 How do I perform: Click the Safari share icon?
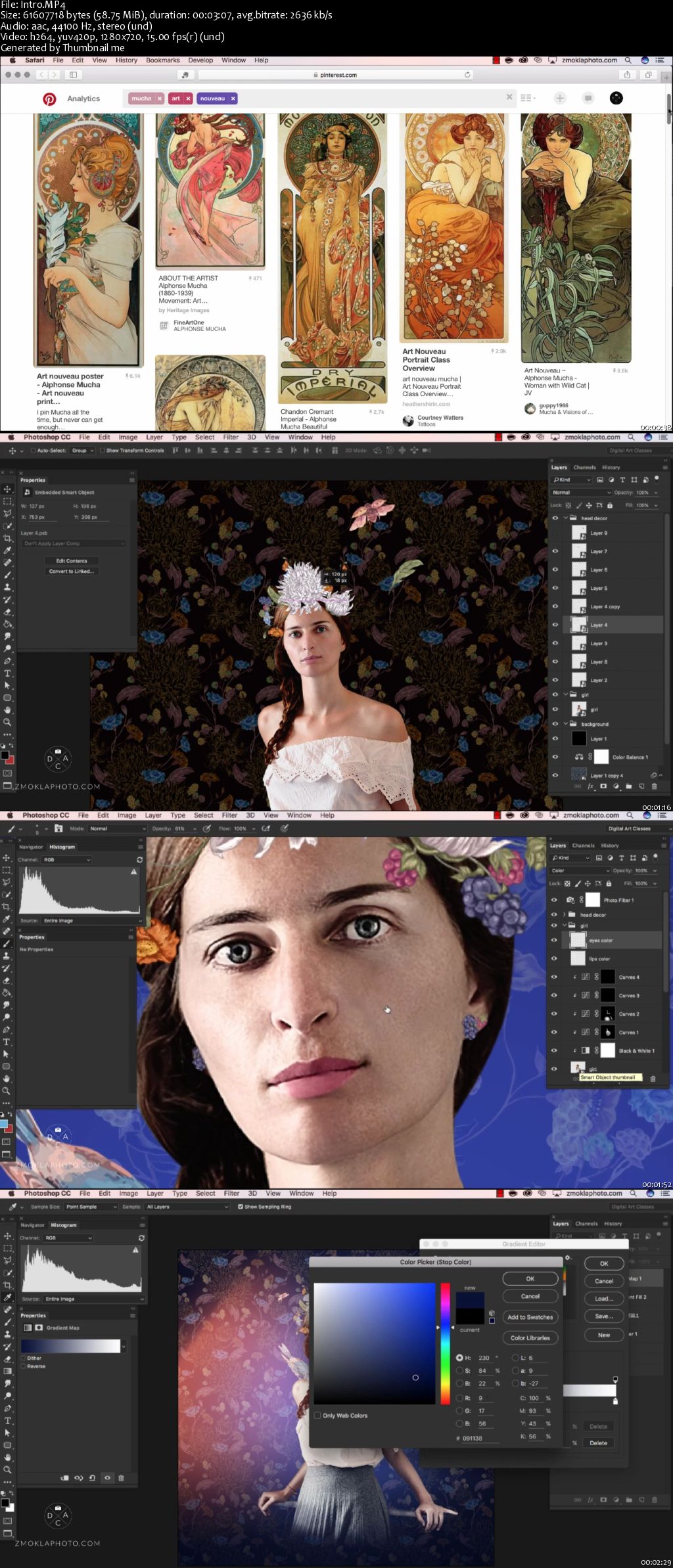[627, 75]
